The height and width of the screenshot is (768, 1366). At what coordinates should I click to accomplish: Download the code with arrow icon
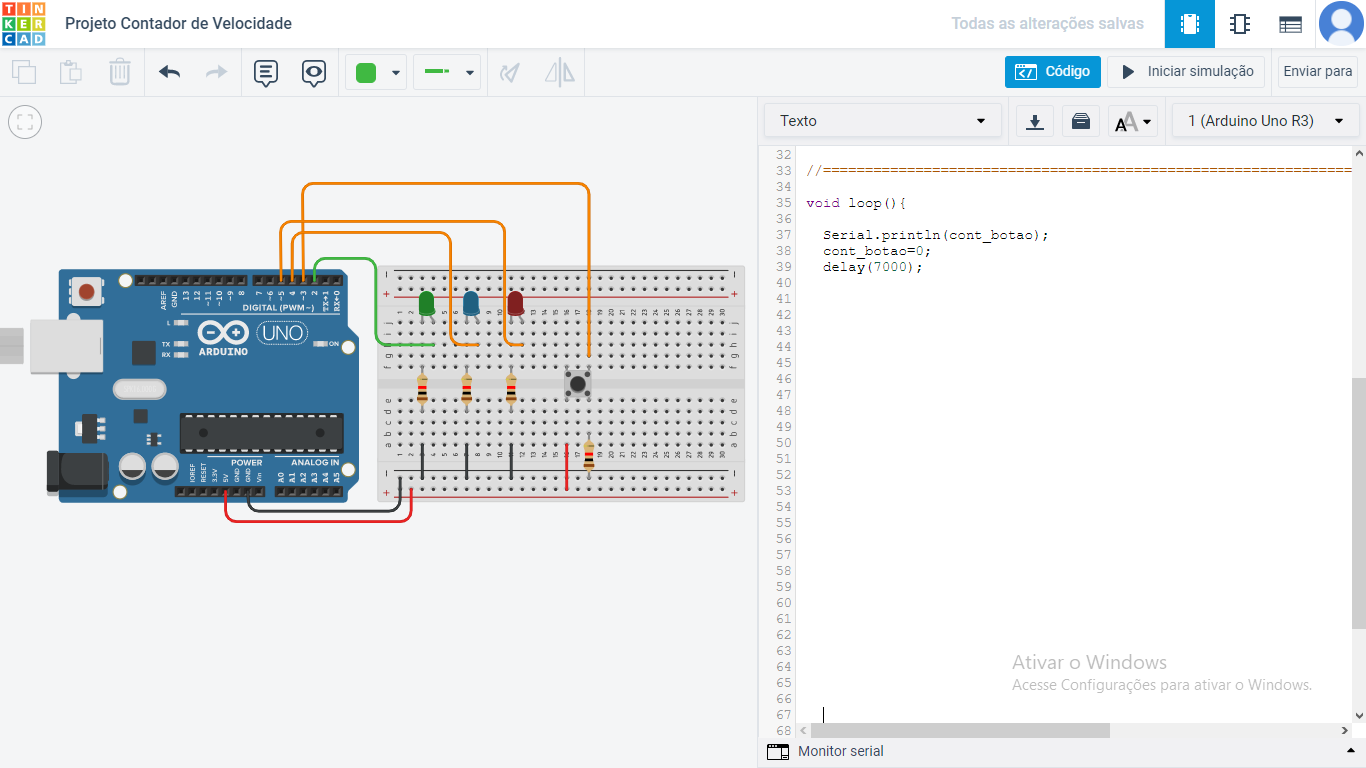[x=1035, y=121]
